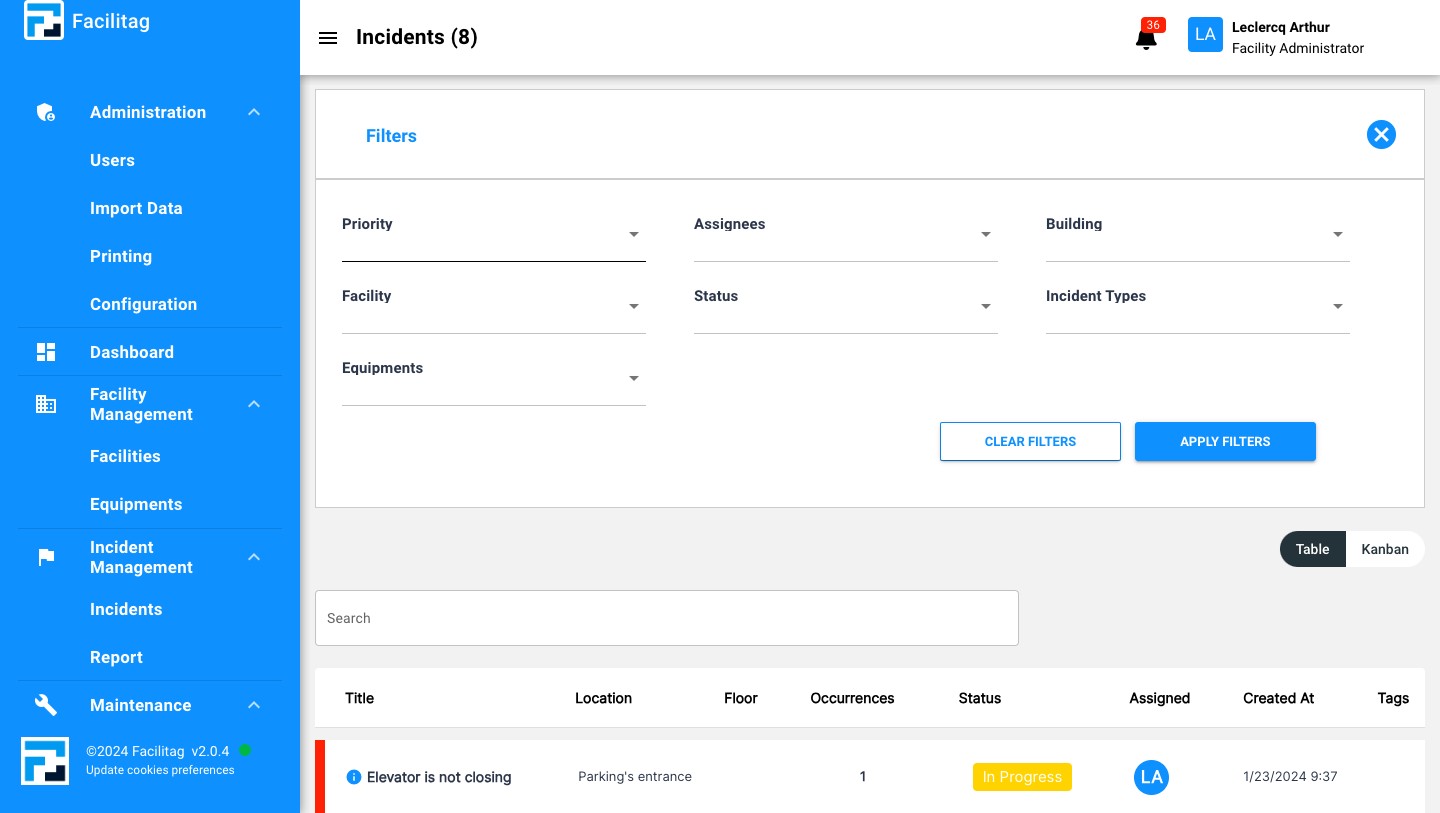The image size is (1440, 813).
Task: Click the Facilitag logo in header
Action: point(44,21)
